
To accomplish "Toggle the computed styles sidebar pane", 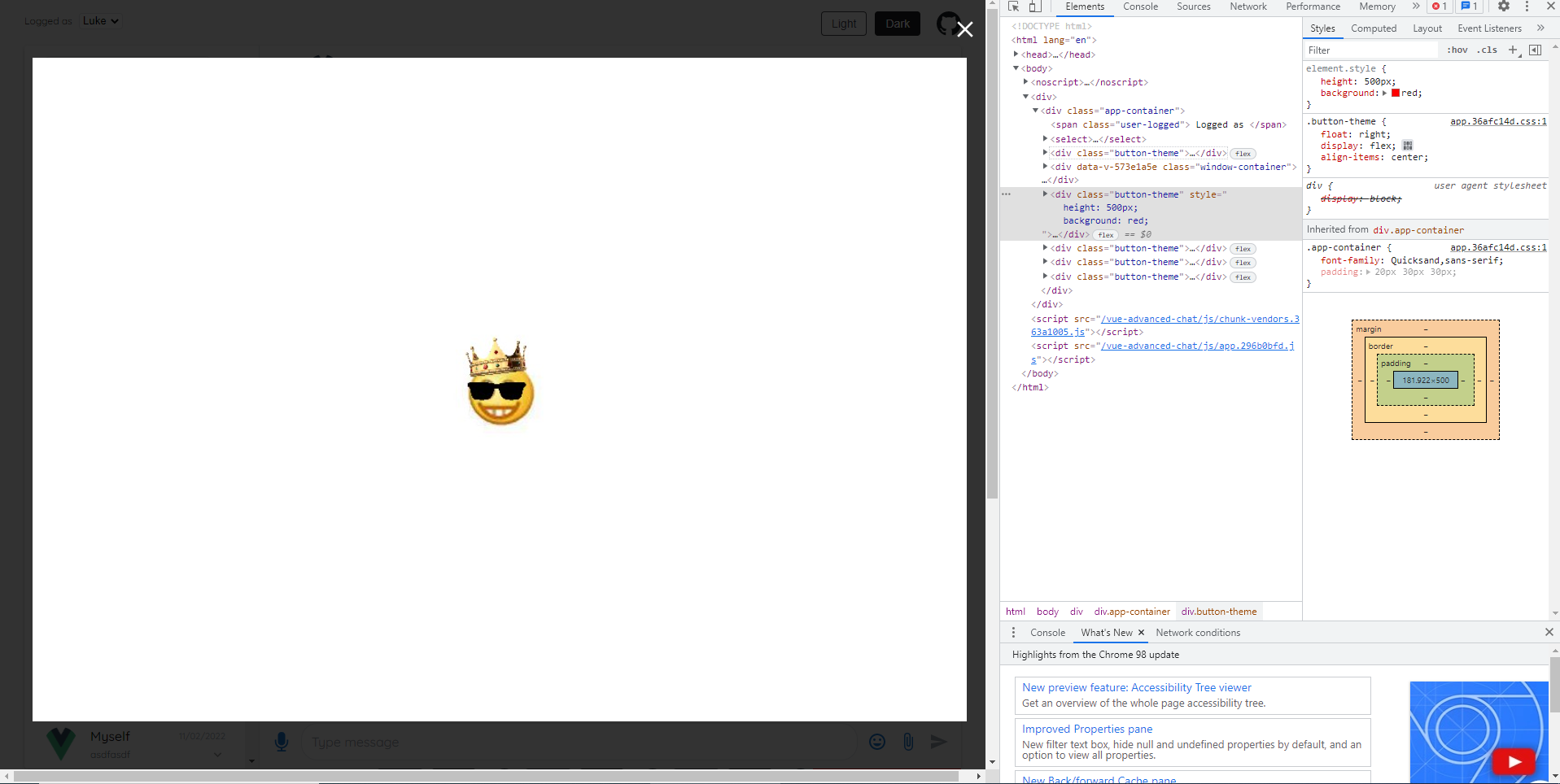I will pyautogui.click(x=1536, y=50).
